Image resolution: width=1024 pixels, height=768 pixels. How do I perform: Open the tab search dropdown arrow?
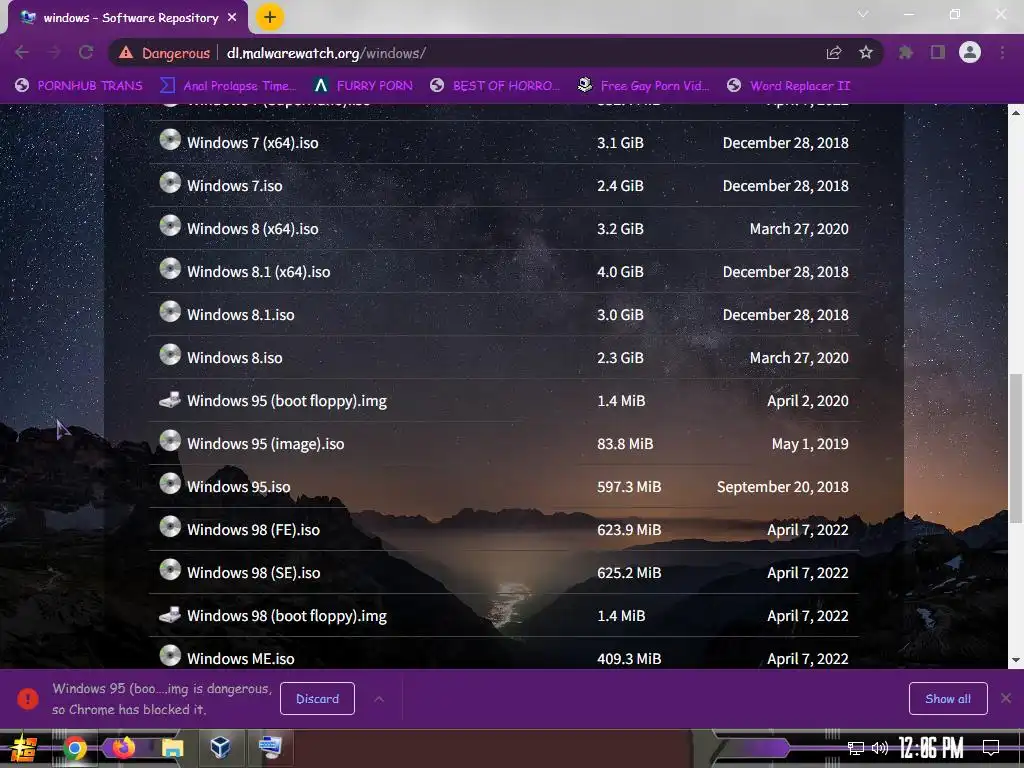click(x=863, y=14)
